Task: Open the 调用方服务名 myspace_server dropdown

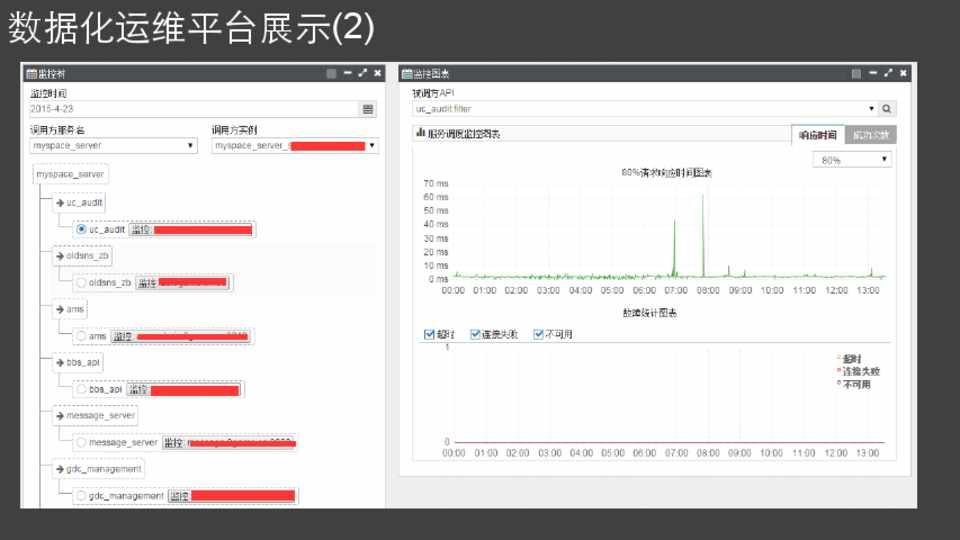Action: tap(114, 146)
